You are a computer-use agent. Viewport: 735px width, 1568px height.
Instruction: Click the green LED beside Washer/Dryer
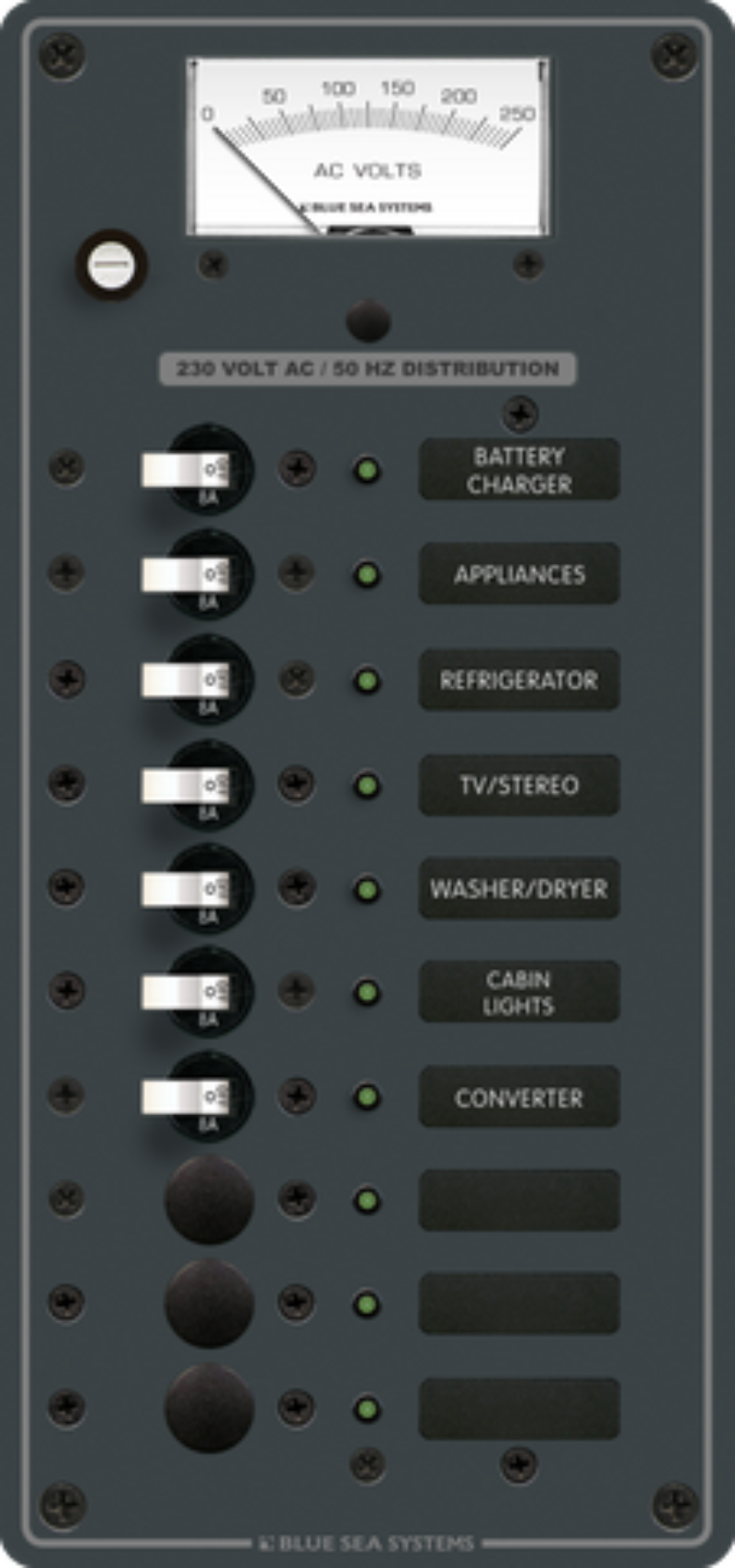pos(367,890)
